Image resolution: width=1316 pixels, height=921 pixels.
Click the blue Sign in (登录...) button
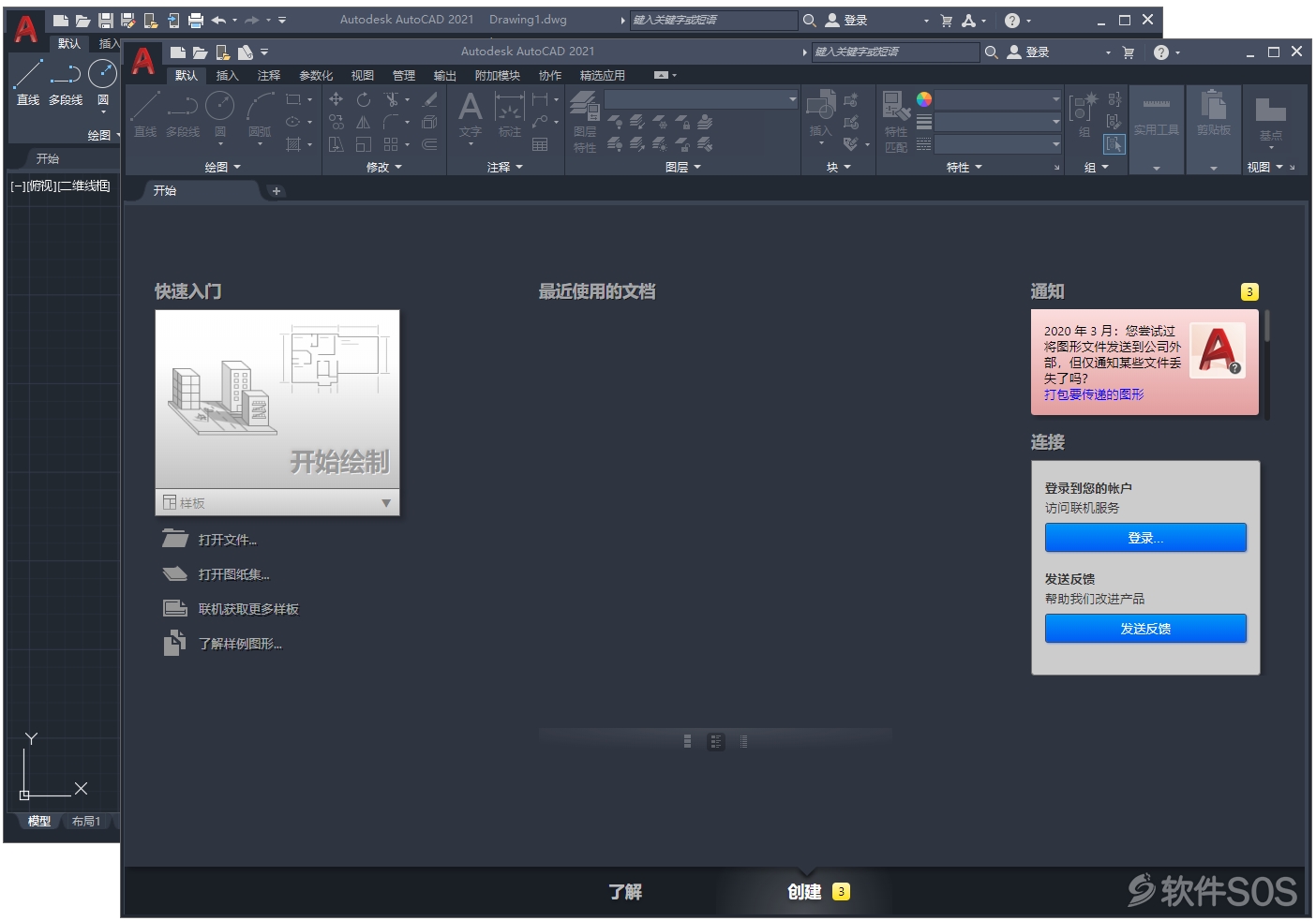1145,538
